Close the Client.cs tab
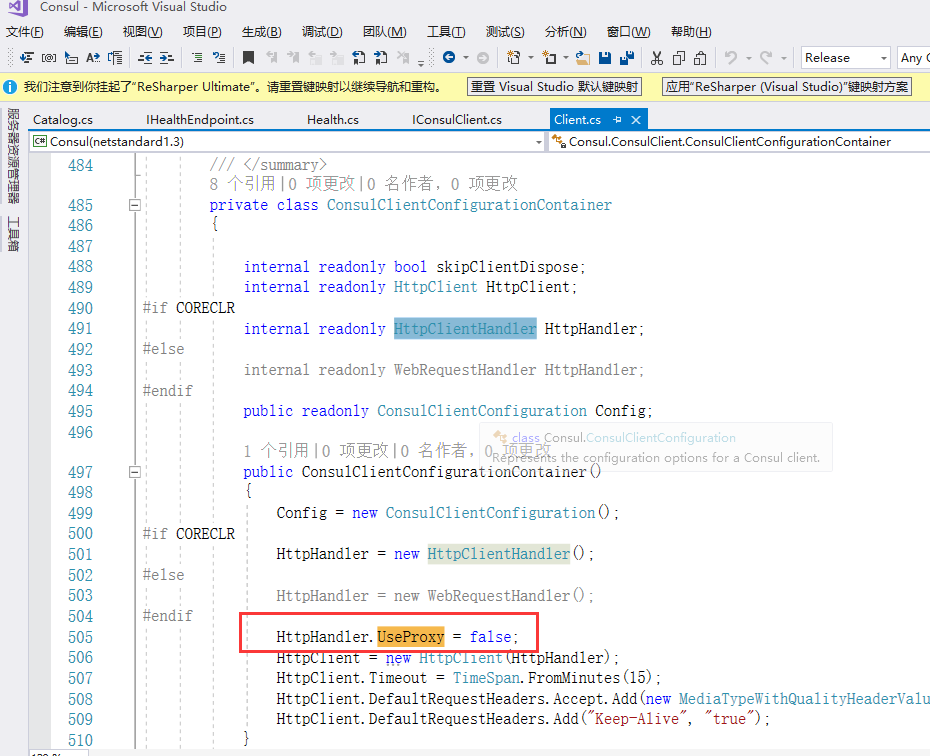This screenshot has width=930, height=756. [636, 120]
